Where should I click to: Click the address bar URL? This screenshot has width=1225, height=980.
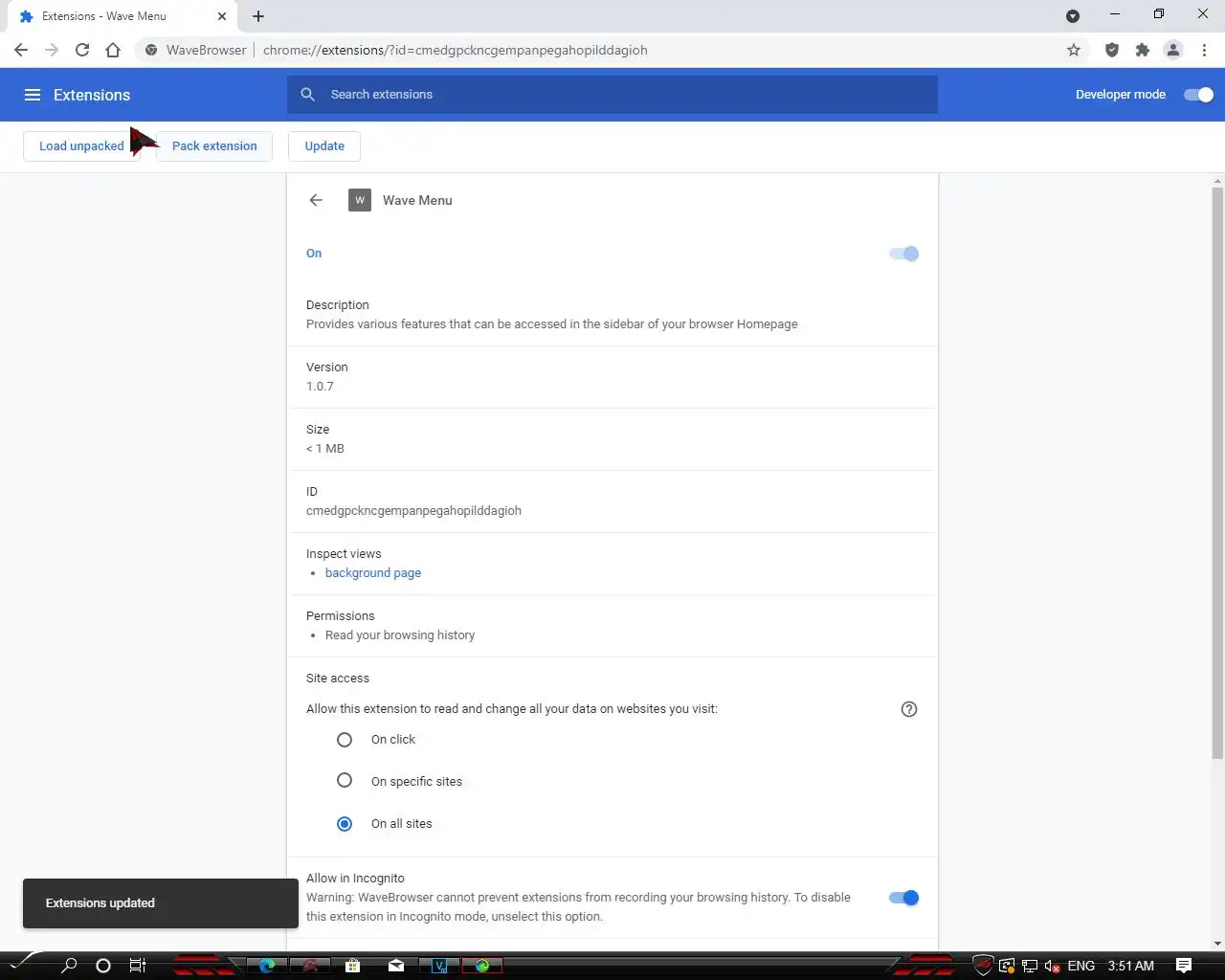(x=456, y=50)
